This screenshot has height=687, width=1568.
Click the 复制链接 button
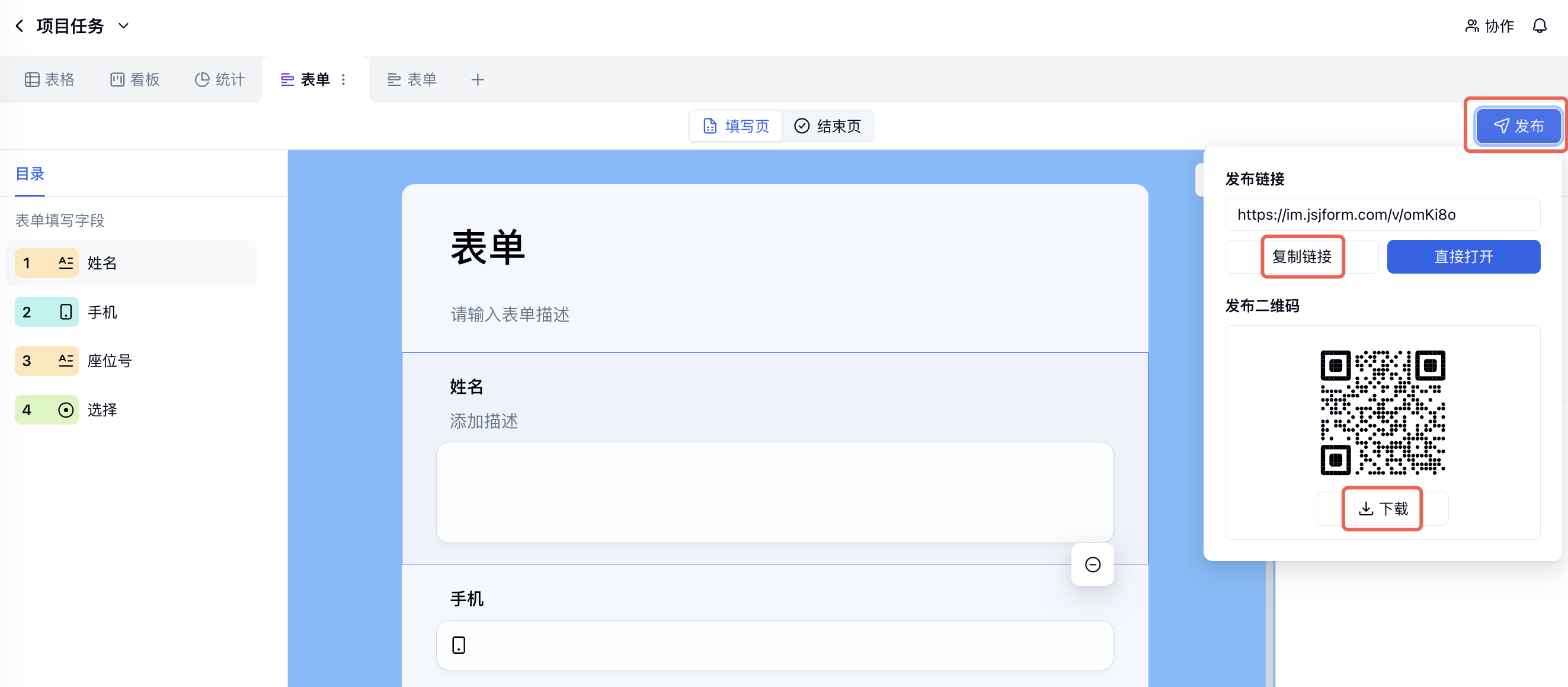pyautogui.click(x=1301, y=257)
